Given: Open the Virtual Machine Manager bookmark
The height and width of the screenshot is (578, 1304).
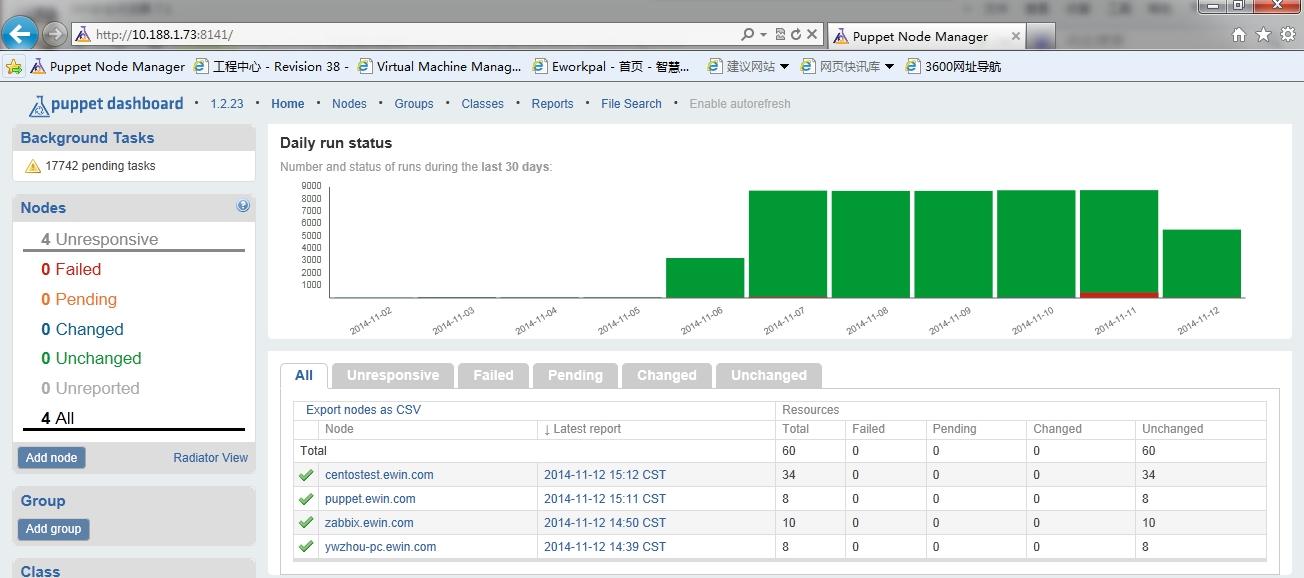Looking at the screenshot, I should 439,67.
